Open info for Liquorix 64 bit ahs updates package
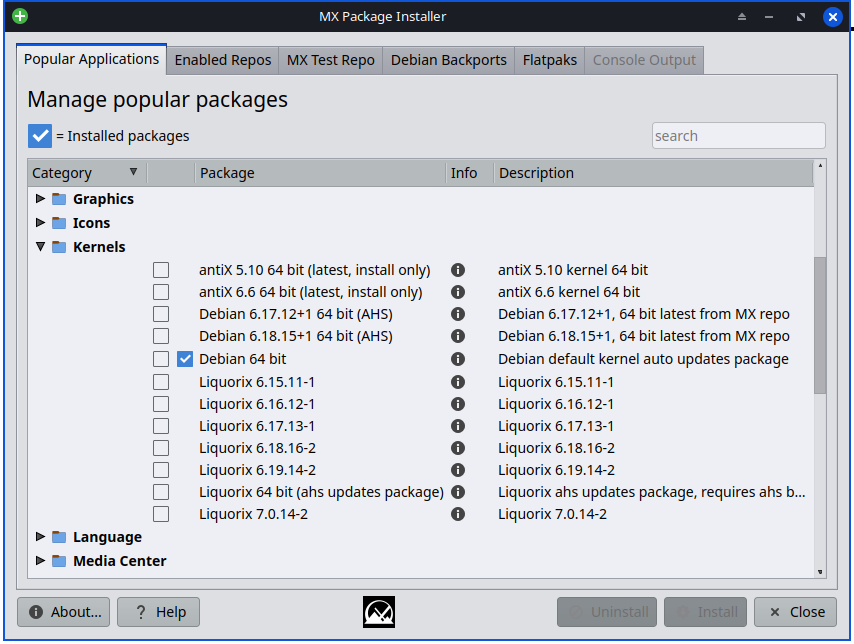Screen dimensions: 854x644 click(458, 492)
